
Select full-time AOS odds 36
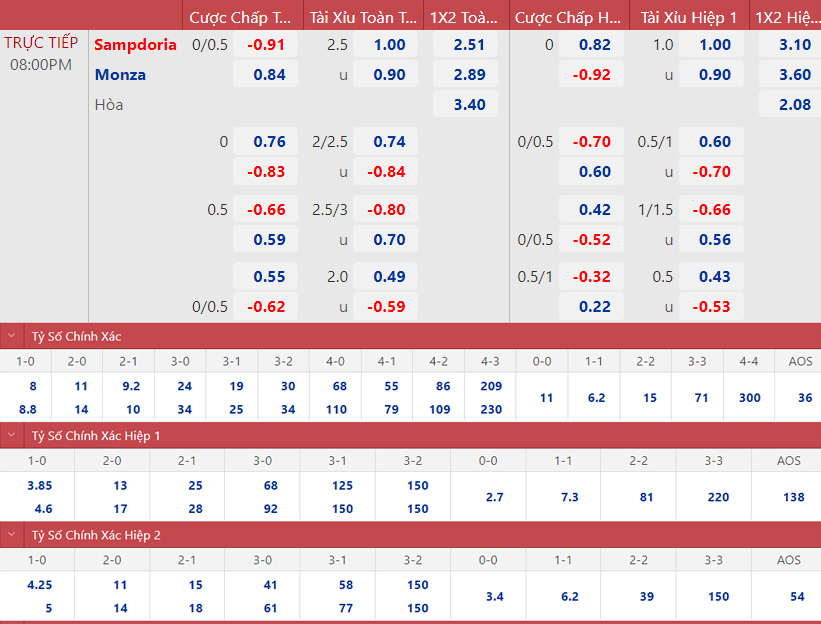click(800, 397)
